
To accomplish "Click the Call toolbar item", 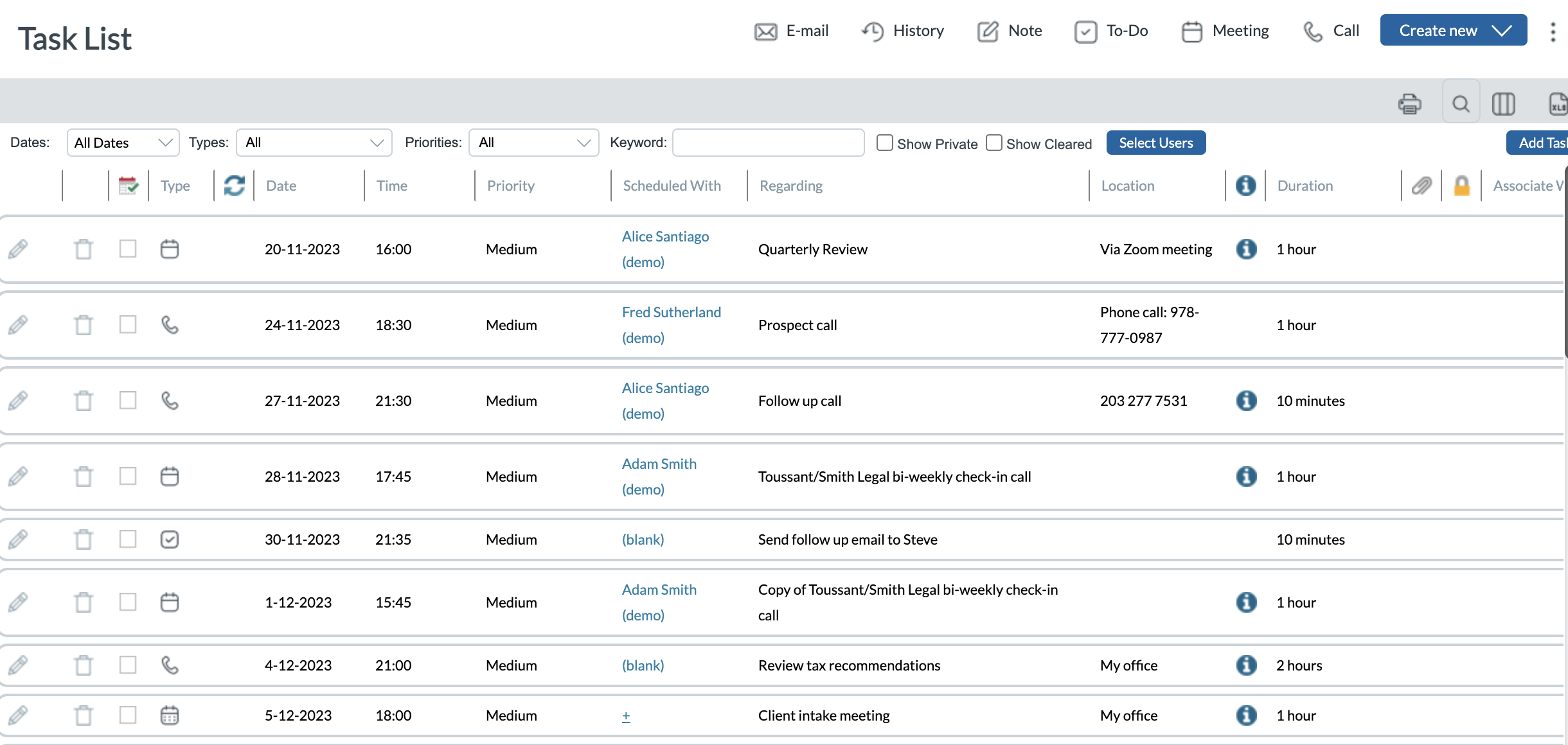I will [1331, 31].
